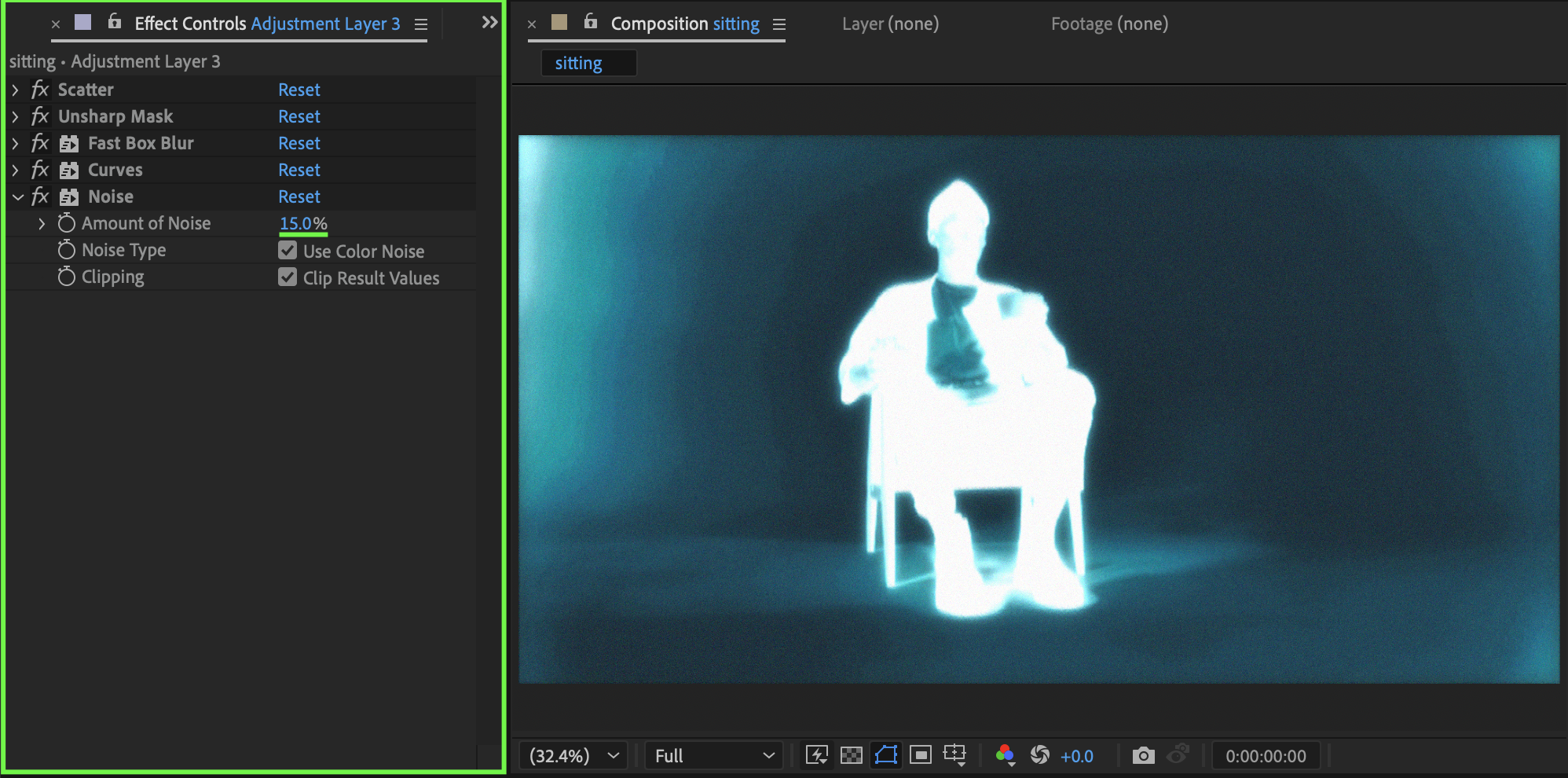Collapse the Noise effect properties

point(17,197)
